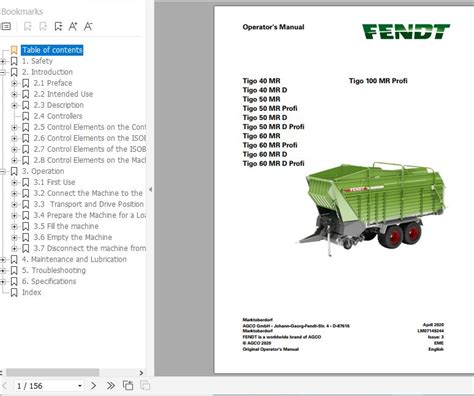The height and width of the screenshot is (396, 474).
Task: Open bookmark 2.7 Control Elements of the ISOB
Action: [x=89, y=149]
